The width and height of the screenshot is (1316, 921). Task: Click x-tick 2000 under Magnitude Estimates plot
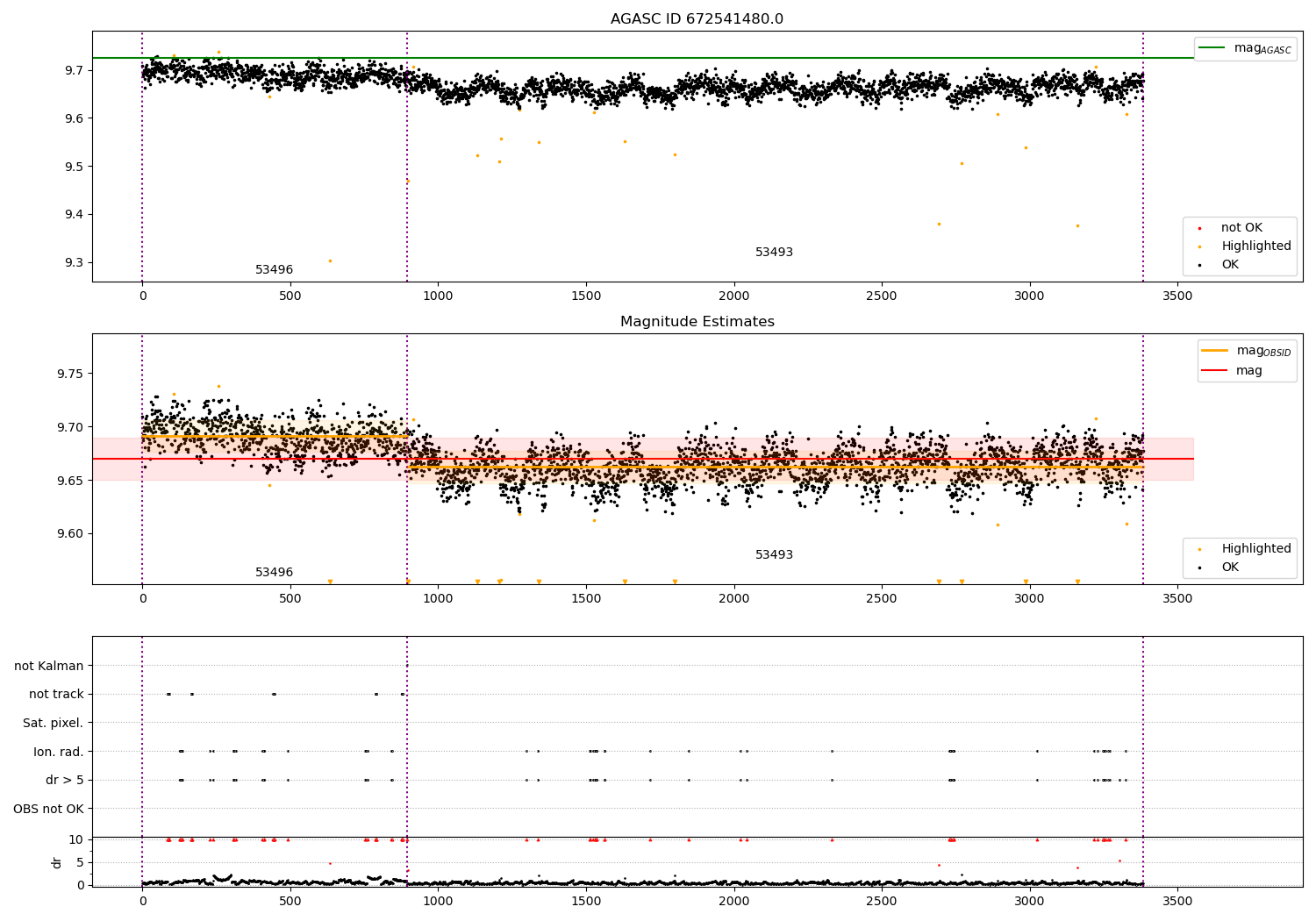click(733, 598)
